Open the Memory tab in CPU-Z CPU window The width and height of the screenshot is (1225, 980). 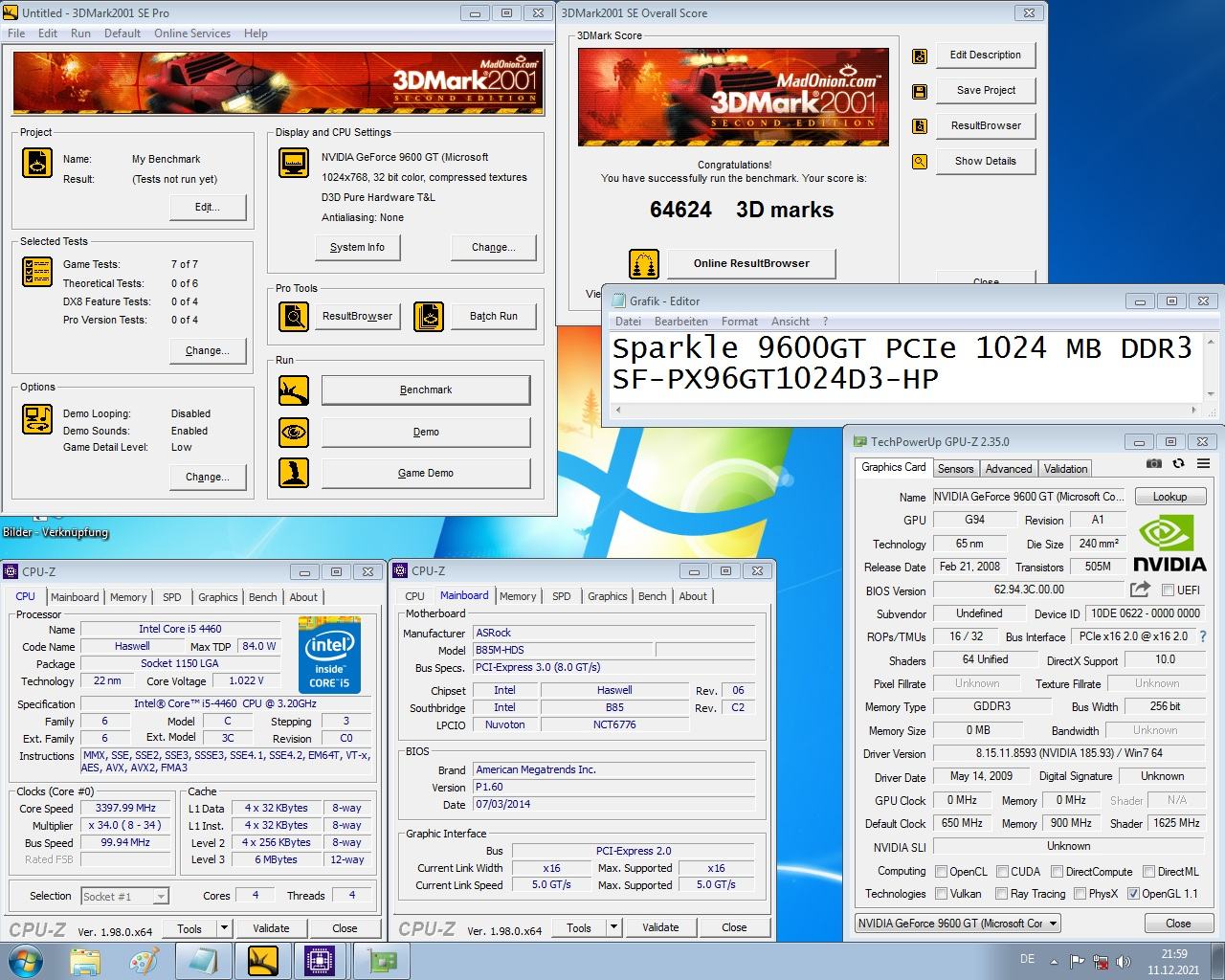tap(128, 597)
